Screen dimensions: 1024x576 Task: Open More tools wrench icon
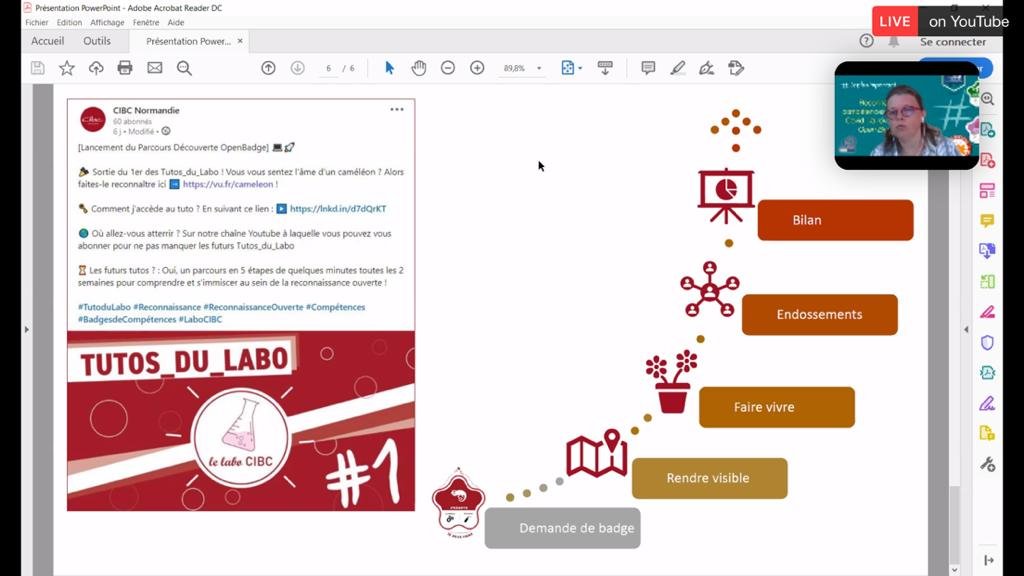coord(987,464)
